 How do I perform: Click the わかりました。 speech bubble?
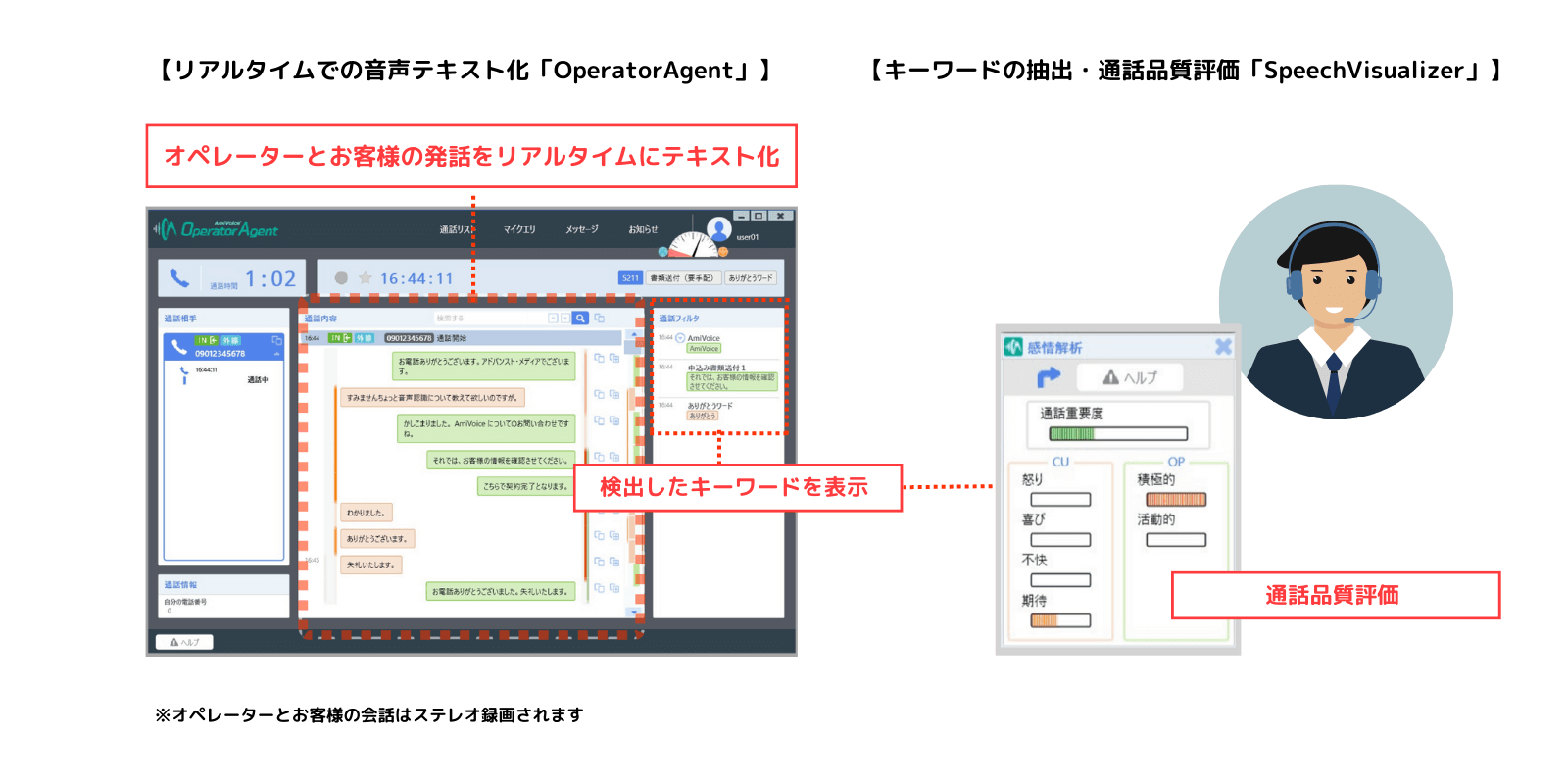[367, 513]
